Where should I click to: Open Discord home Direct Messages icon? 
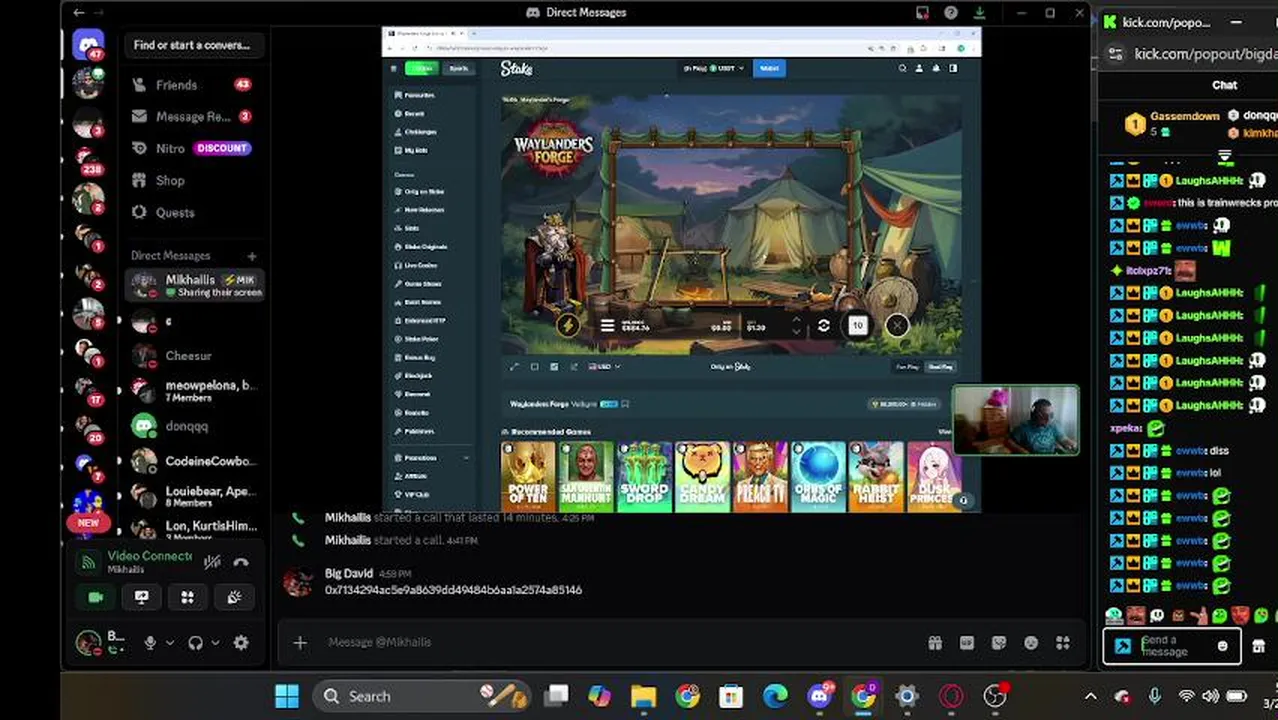pos(88,45)
